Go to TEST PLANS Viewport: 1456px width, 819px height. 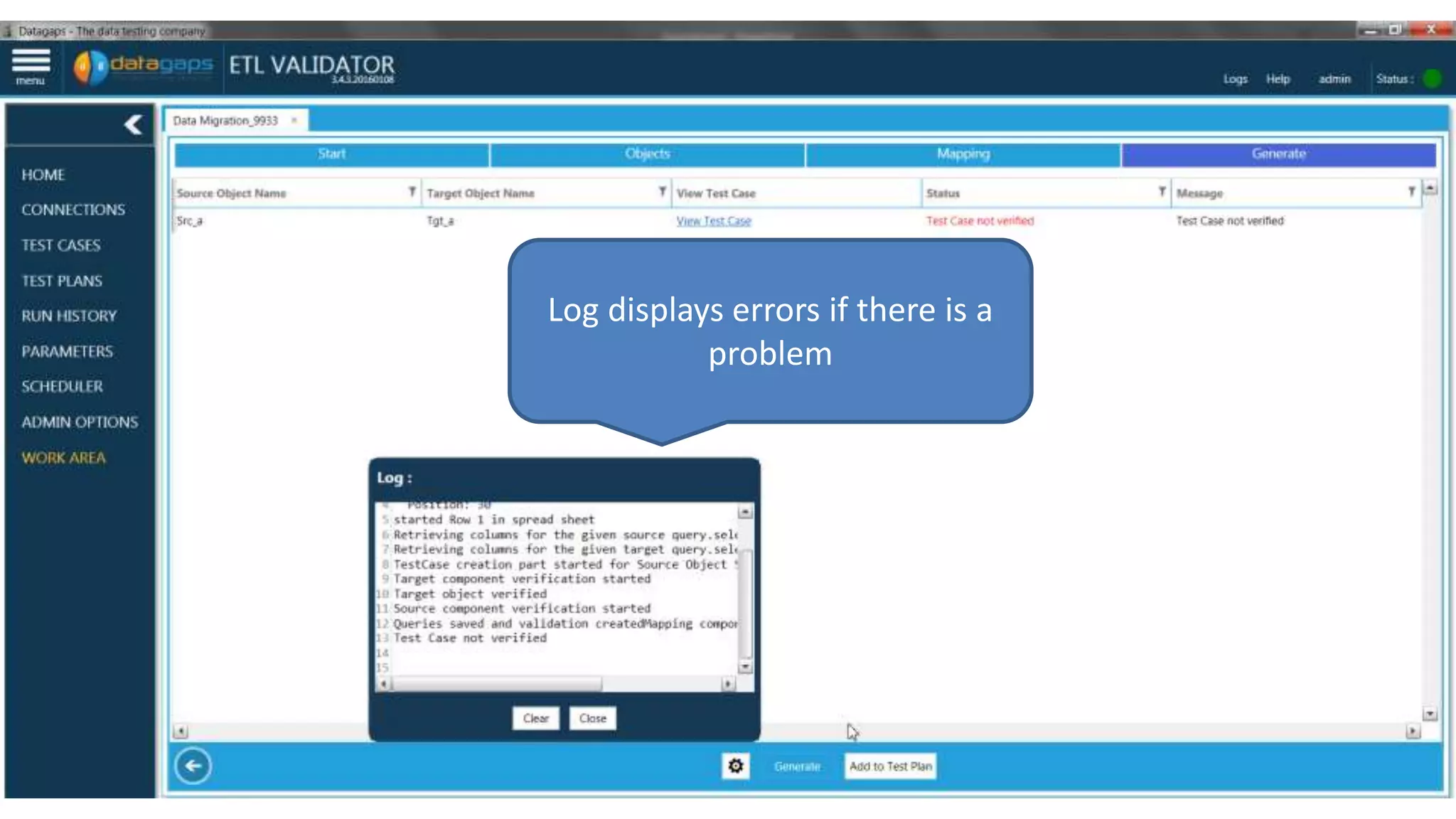(x=62, y=281)
